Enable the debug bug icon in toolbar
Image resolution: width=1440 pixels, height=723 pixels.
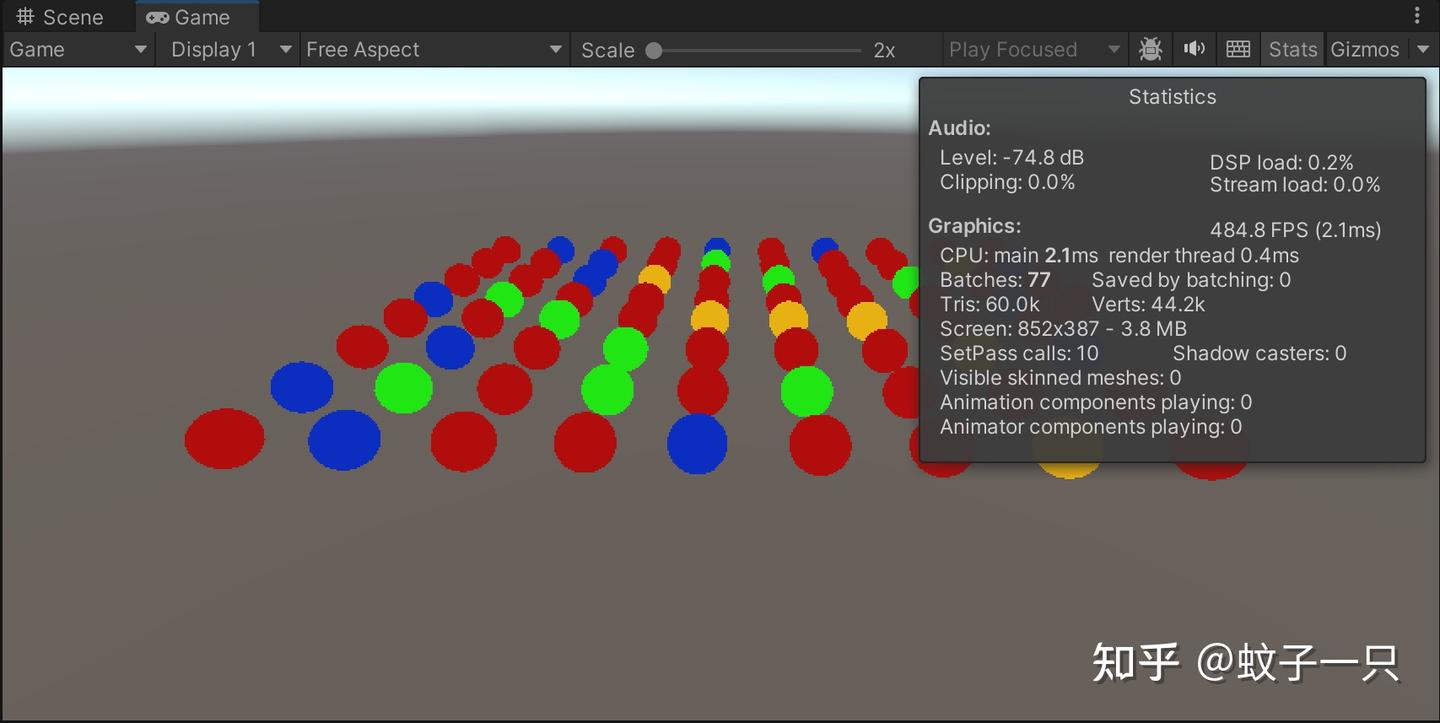point(1150,48)
